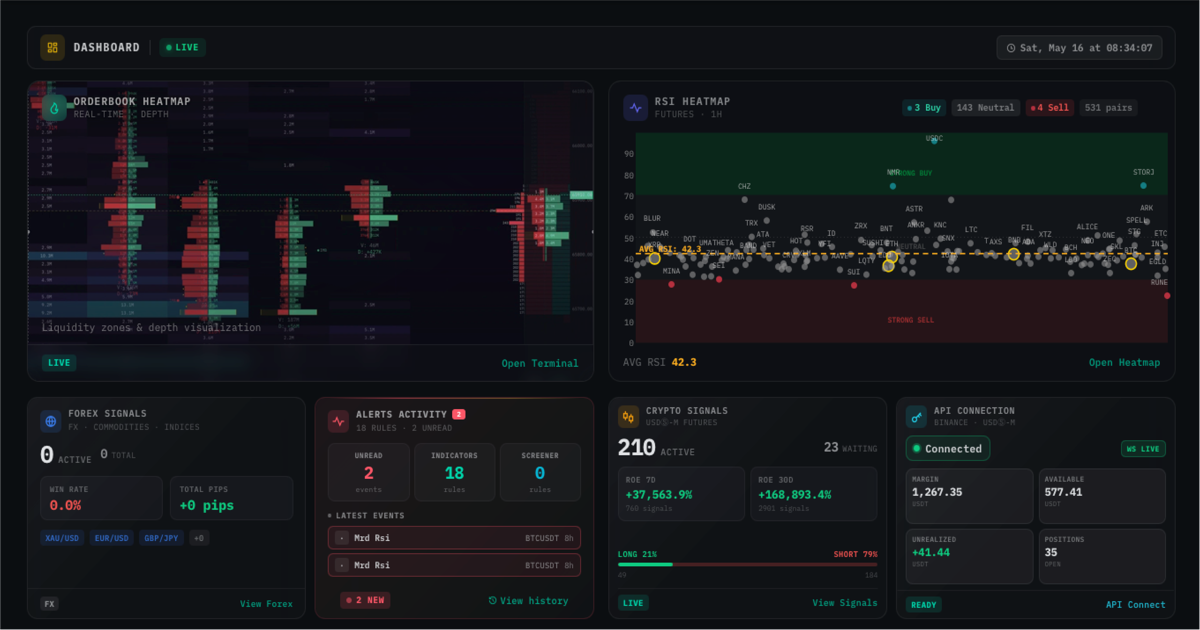Click the clock icon beside the date

1011,48
